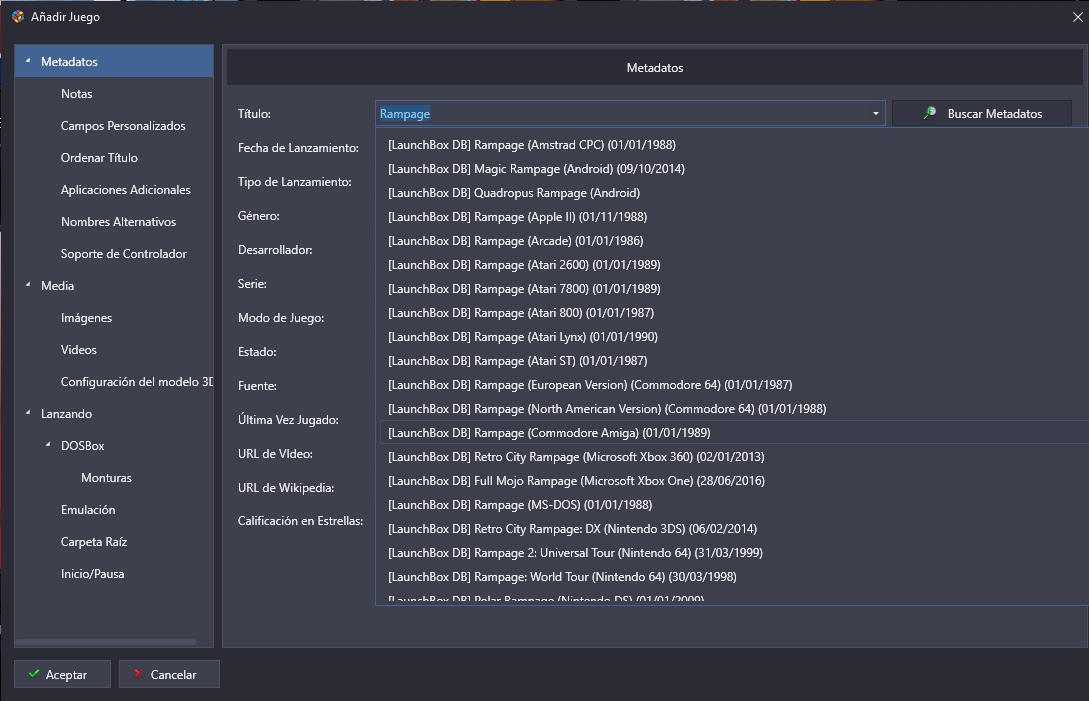
Task: Click the magnifier icon on Buscar Metadatos
Action: [x=929, y=113]
